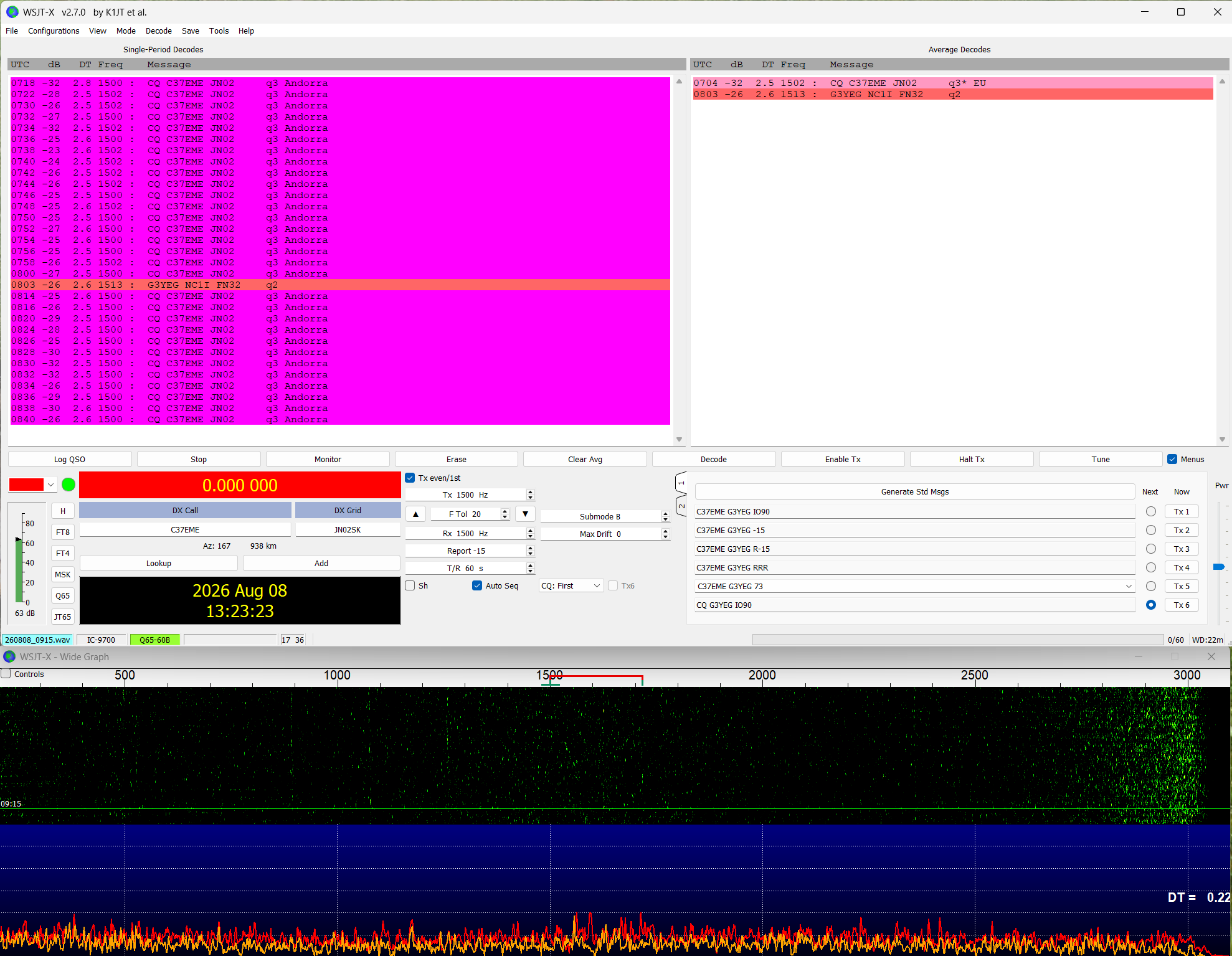Click the DX Call field C37EME
Viewport: 1232px width, 956px height.
tap(185, 530)
